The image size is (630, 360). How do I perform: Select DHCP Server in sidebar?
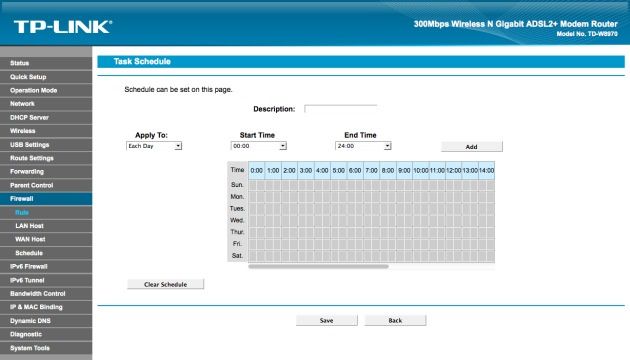click(x=46, y=117)
